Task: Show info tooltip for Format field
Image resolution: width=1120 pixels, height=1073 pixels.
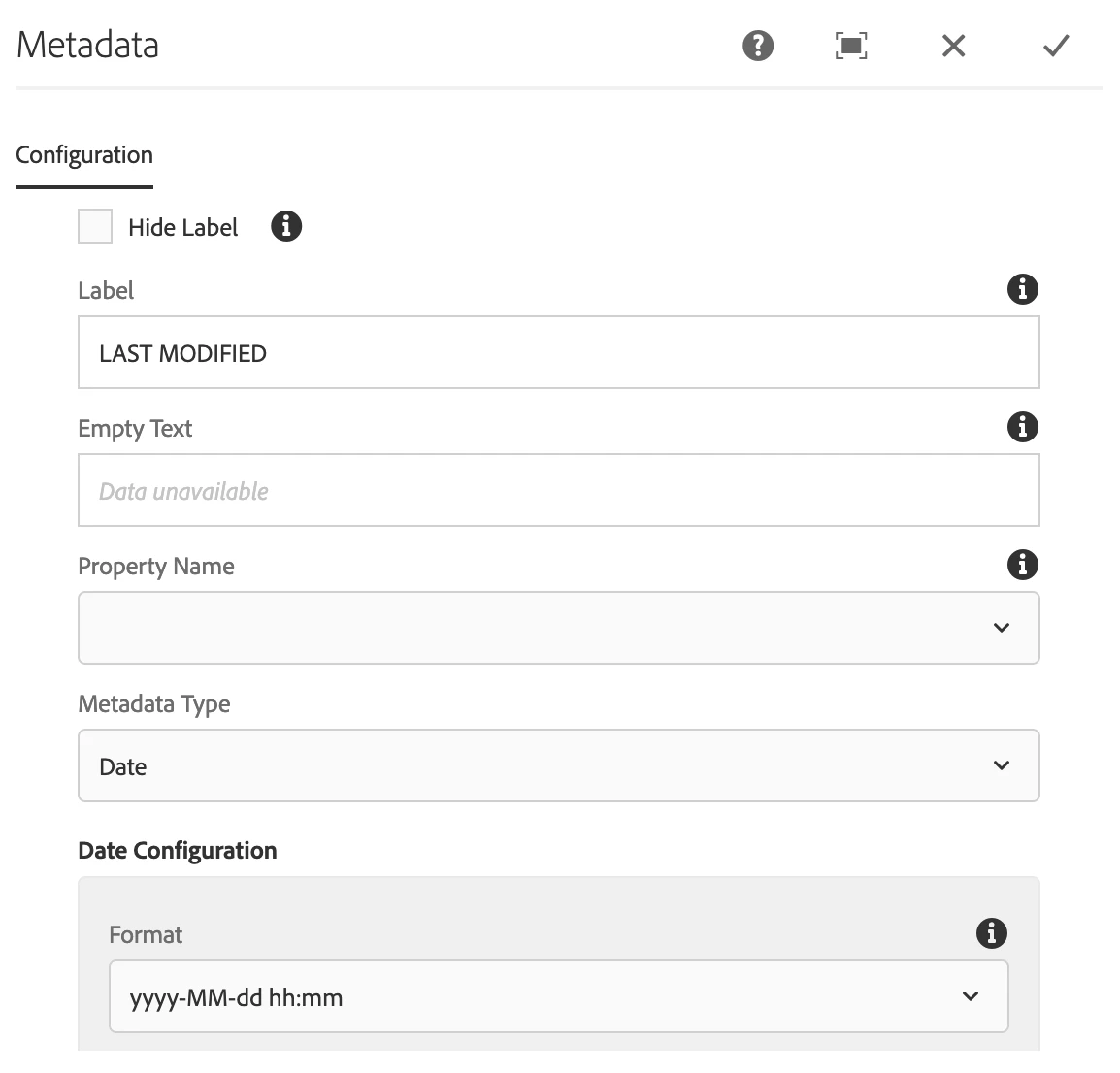Action: click(991, 933)
